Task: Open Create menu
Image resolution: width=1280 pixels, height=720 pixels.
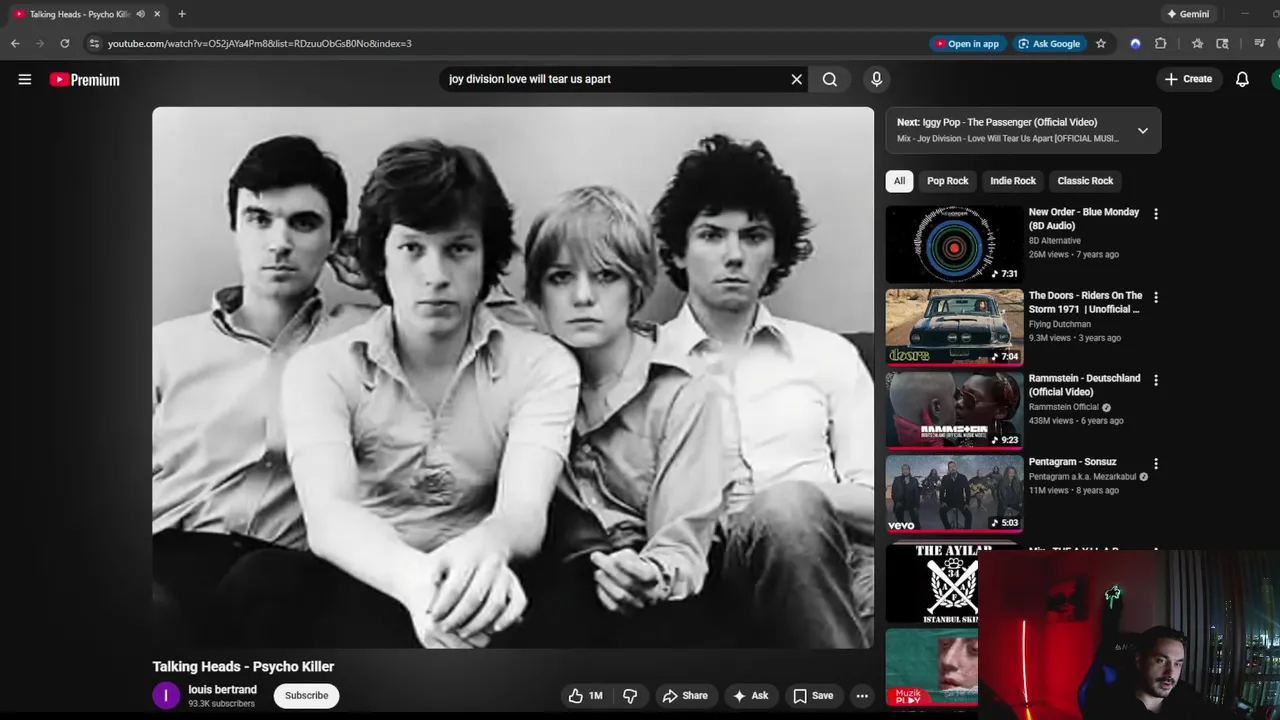Action: [1189, 79]
